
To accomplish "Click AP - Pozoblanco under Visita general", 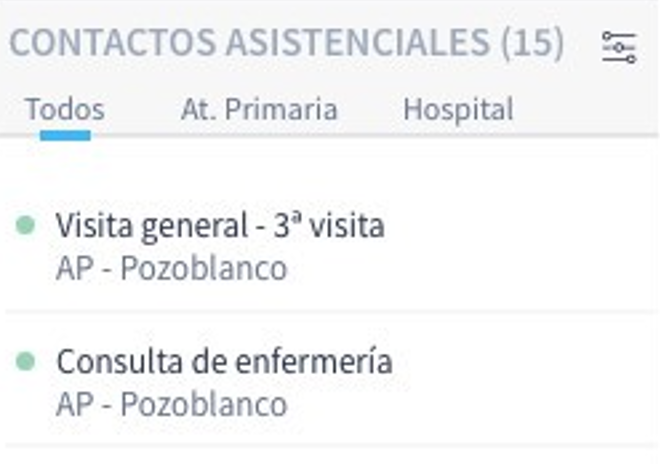I will (x=171, y=268).
